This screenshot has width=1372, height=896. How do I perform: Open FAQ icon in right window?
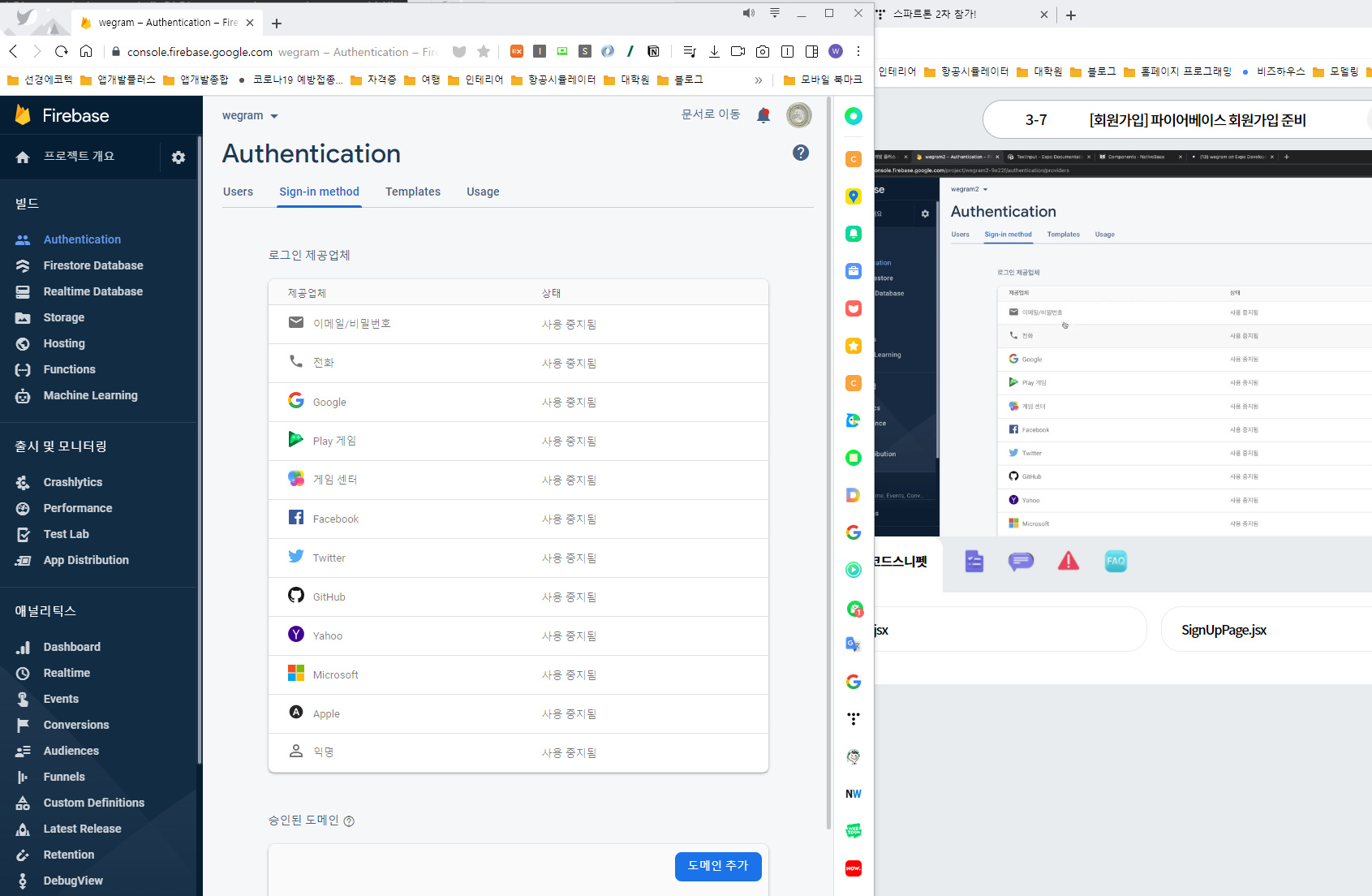(1116, 561)
